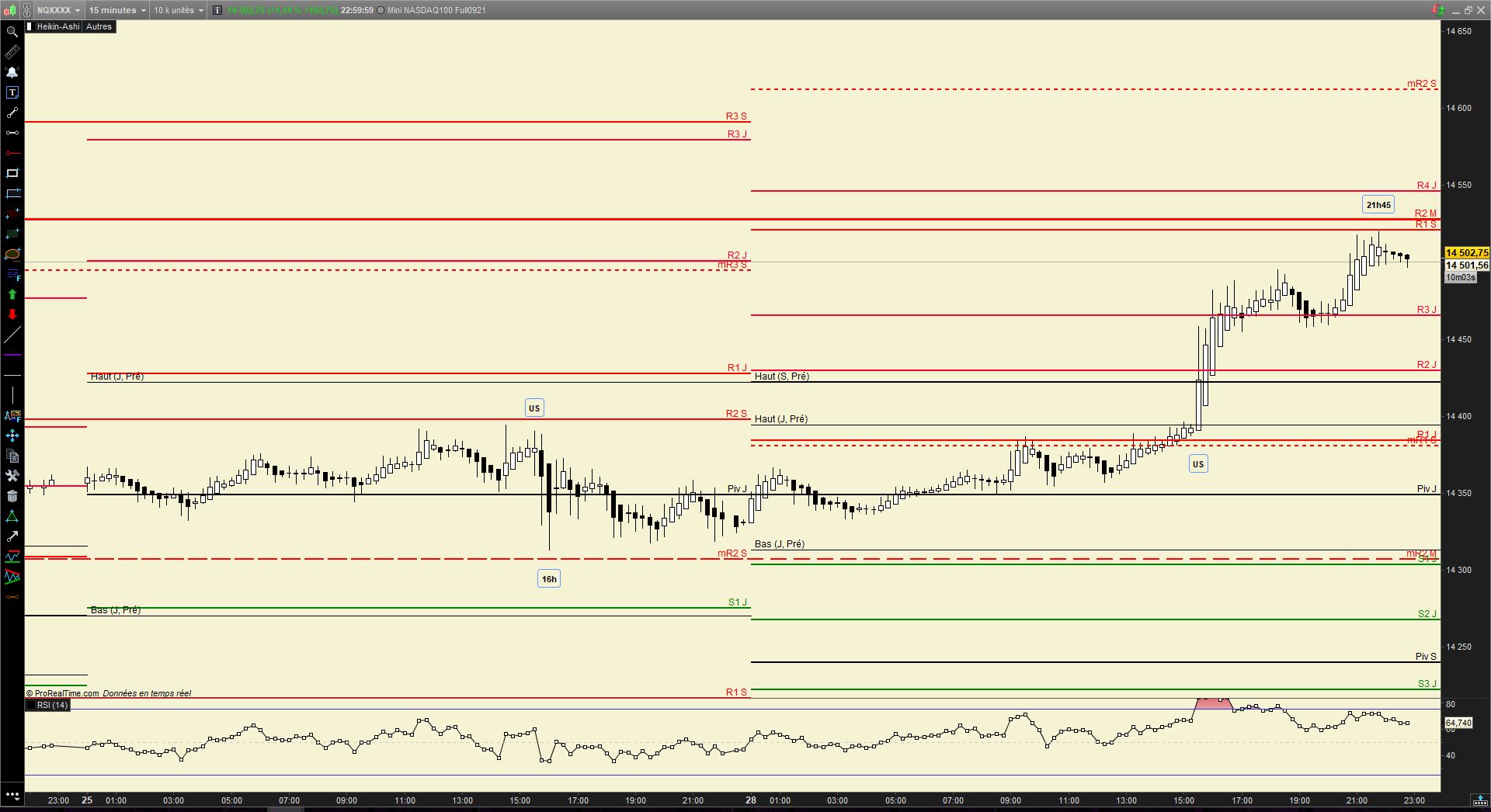Select the diagonal trend line tool

(x=12, y=335)
